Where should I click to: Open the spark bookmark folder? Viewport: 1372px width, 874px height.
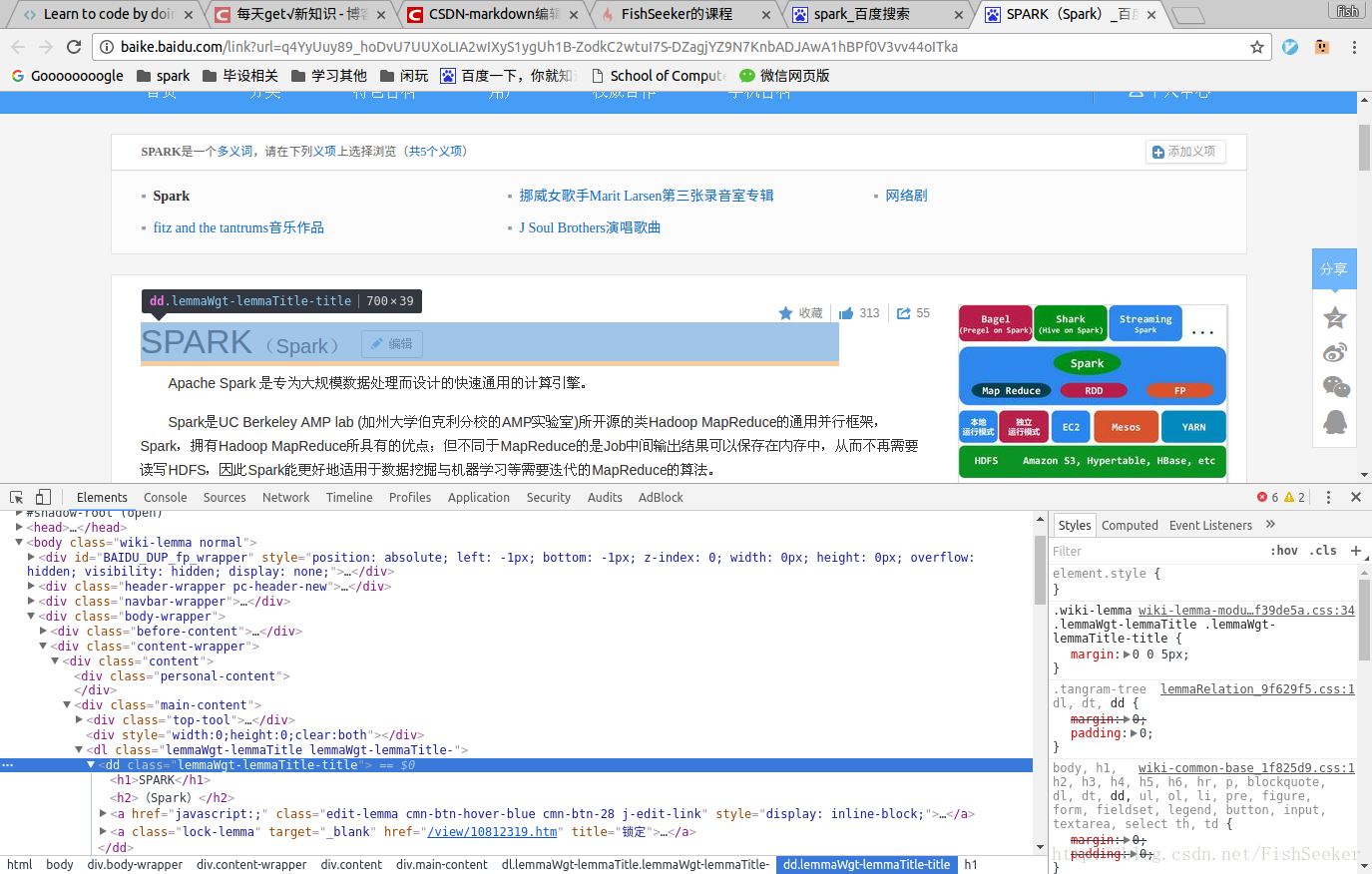(x=163, y=76)
